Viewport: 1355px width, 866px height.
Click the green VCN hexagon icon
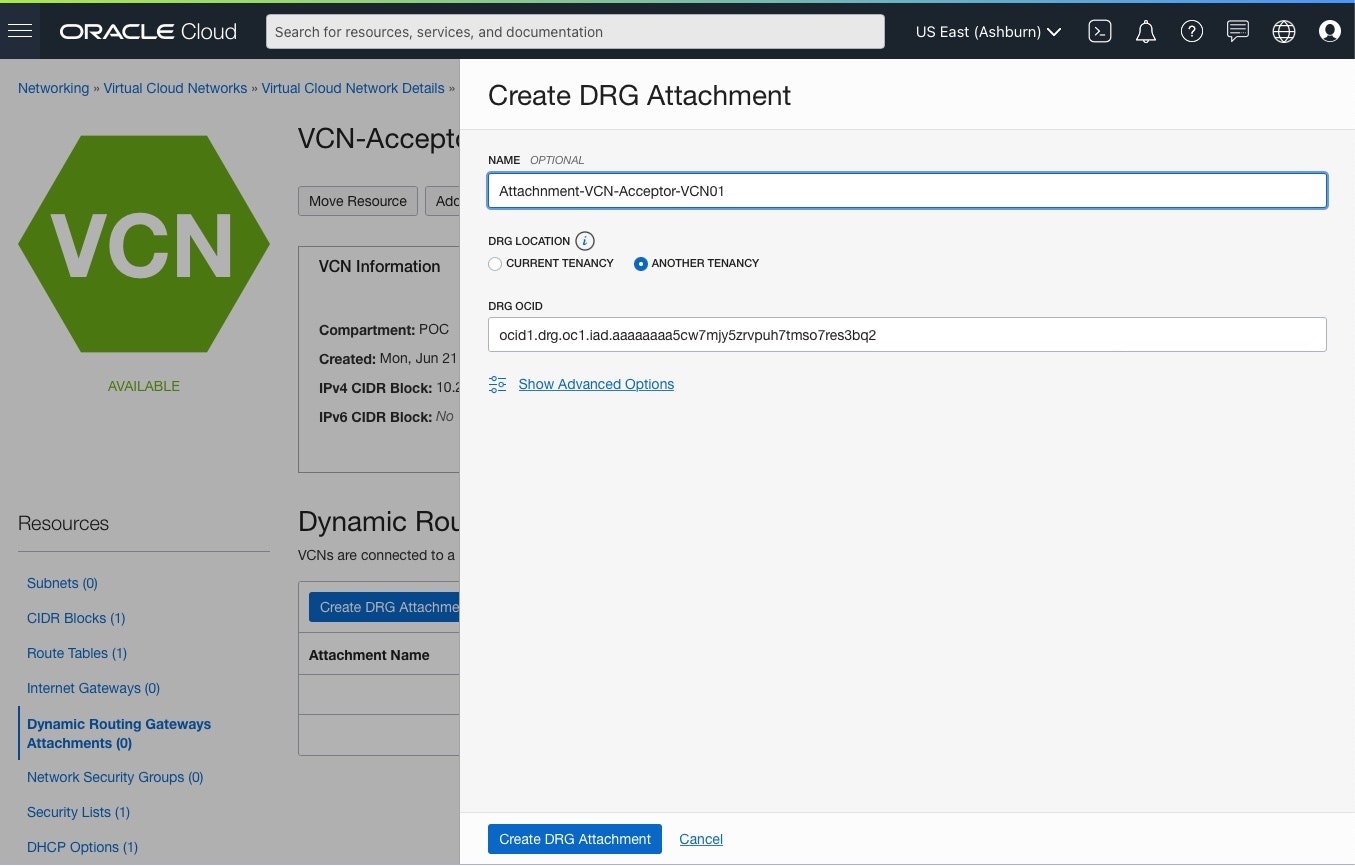[x=144, y=244]
